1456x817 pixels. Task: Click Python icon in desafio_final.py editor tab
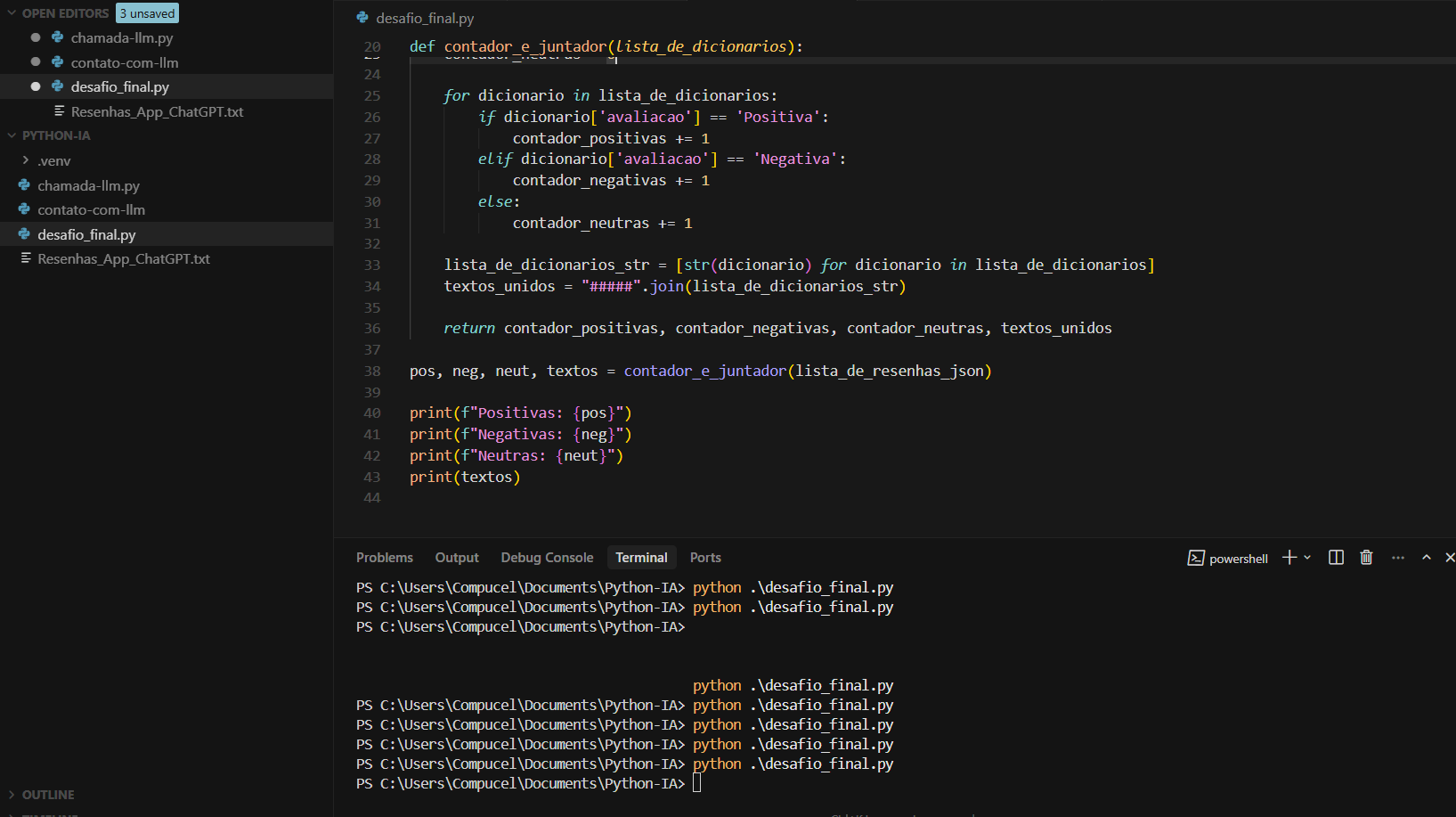362,18
